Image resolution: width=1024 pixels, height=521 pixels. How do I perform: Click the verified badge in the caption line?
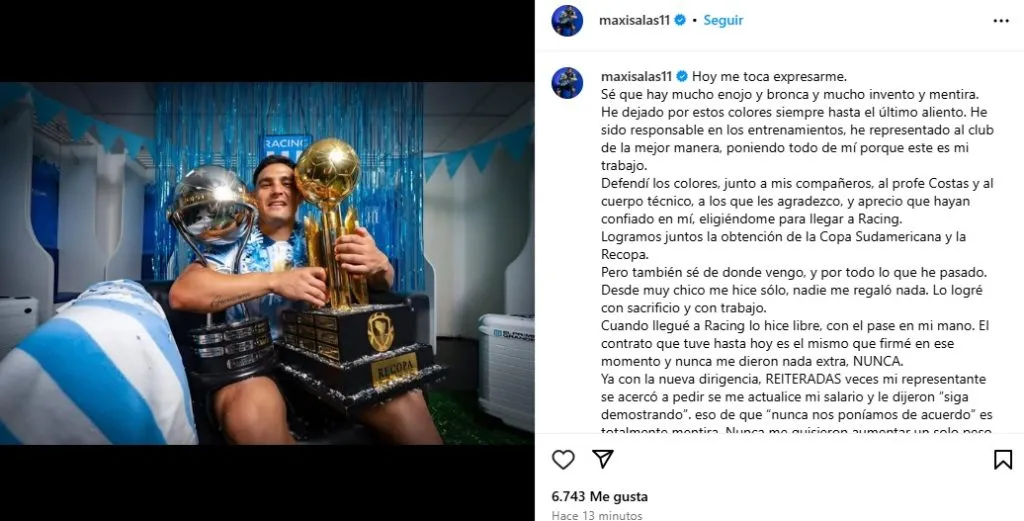682,76
